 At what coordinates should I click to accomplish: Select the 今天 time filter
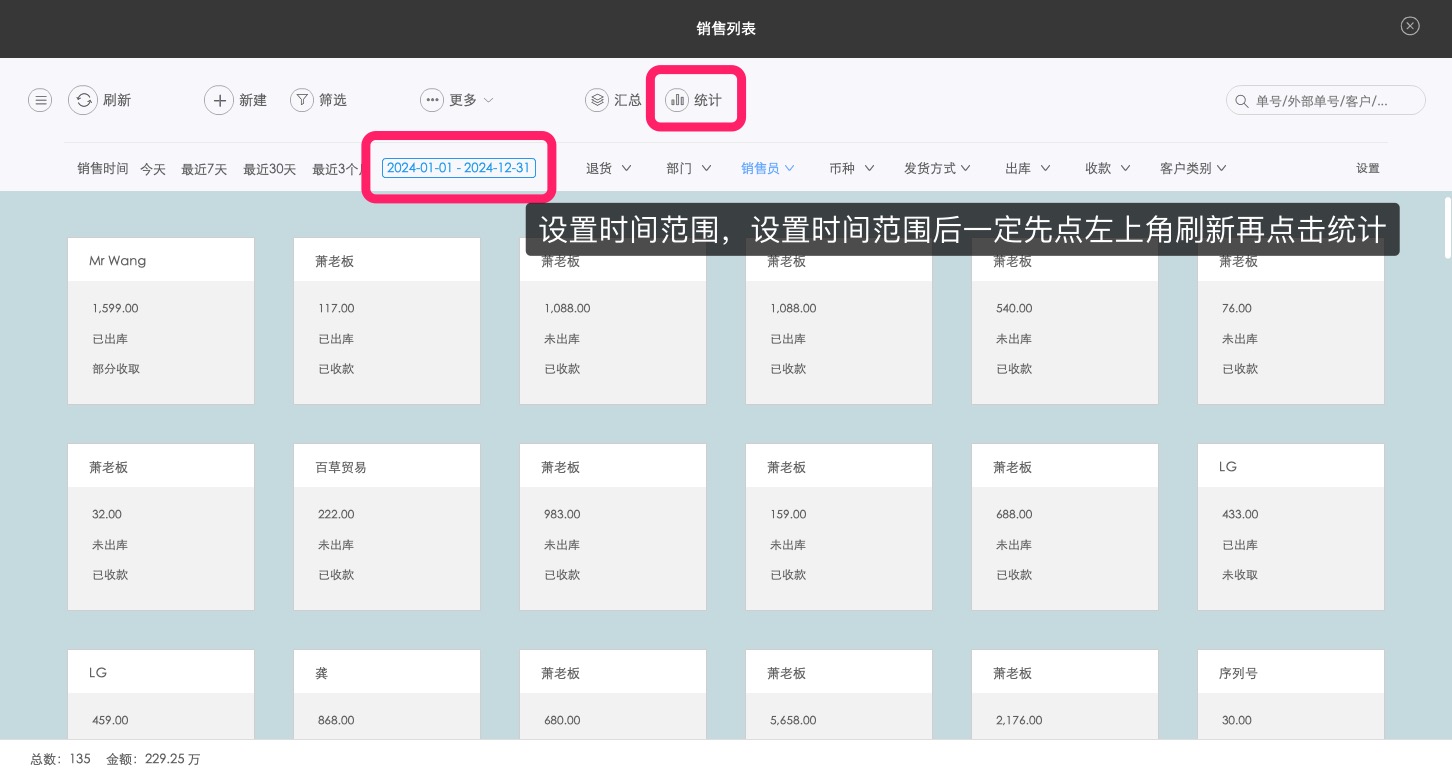pos(153,169)
